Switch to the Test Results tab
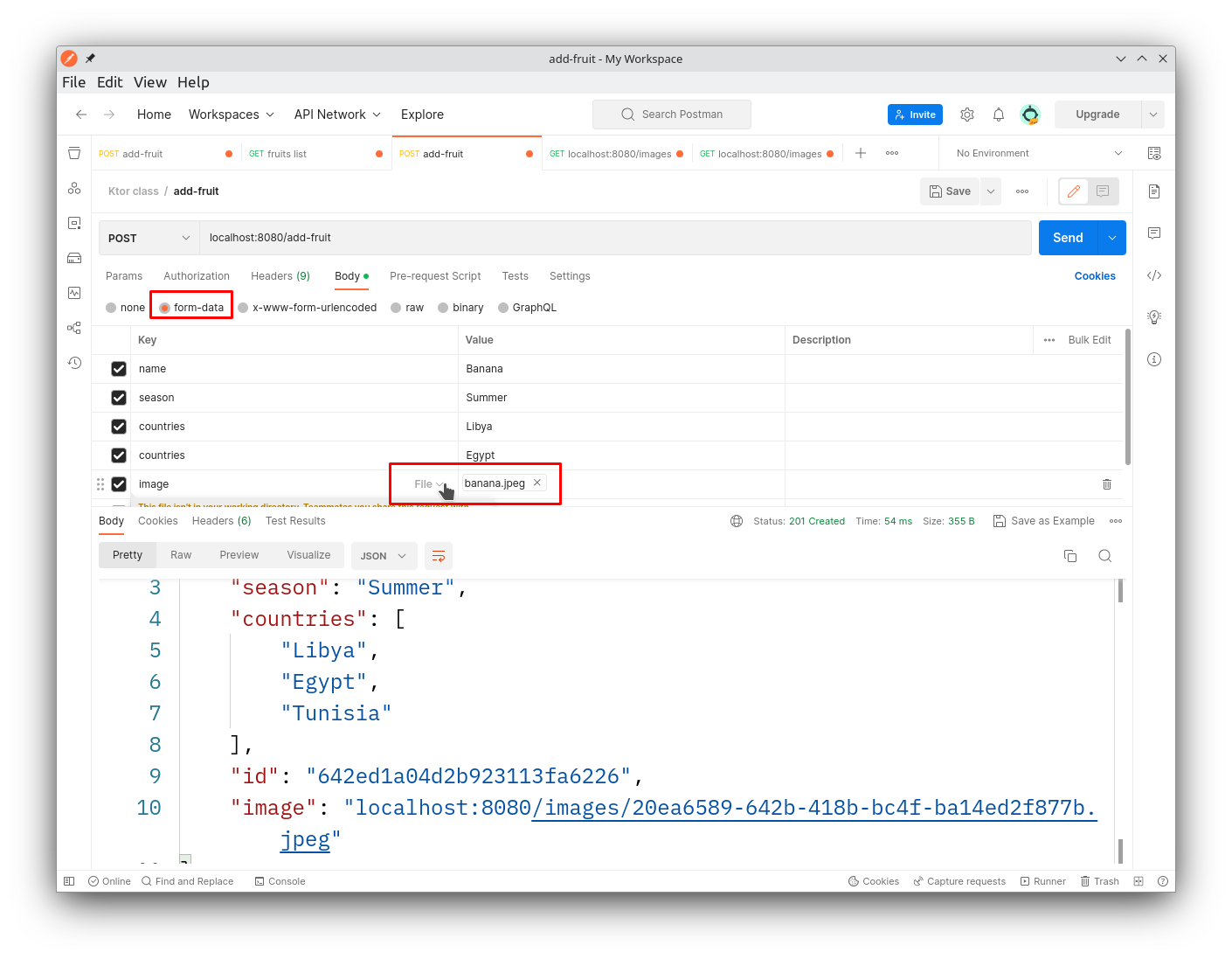Screen dimensions: 1232x959 tap(295, 521)
